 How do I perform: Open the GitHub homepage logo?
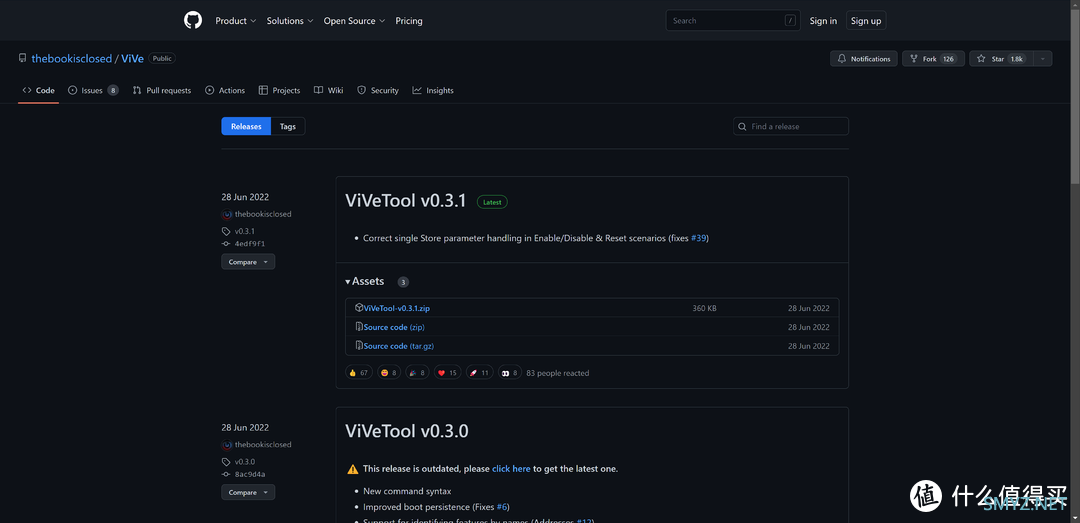click(193, 21)
